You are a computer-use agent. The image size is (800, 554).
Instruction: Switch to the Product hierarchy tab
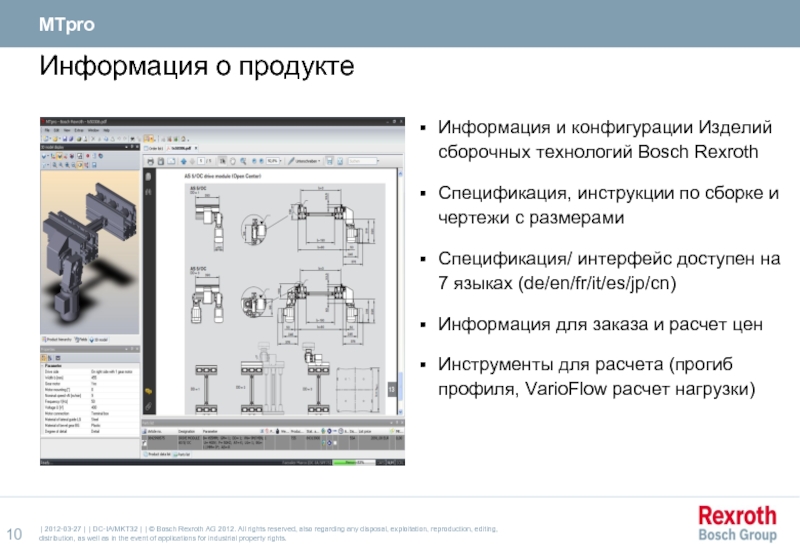57,340
